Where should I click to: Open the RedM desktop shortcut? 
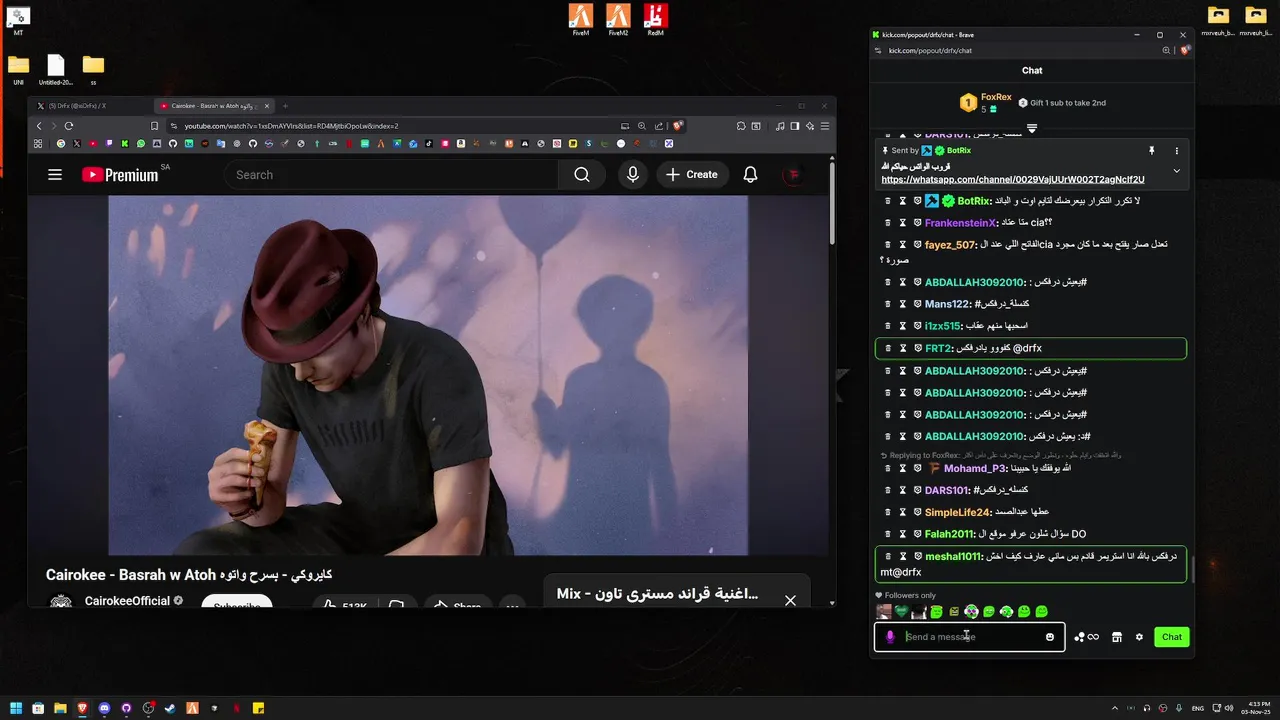656,19
